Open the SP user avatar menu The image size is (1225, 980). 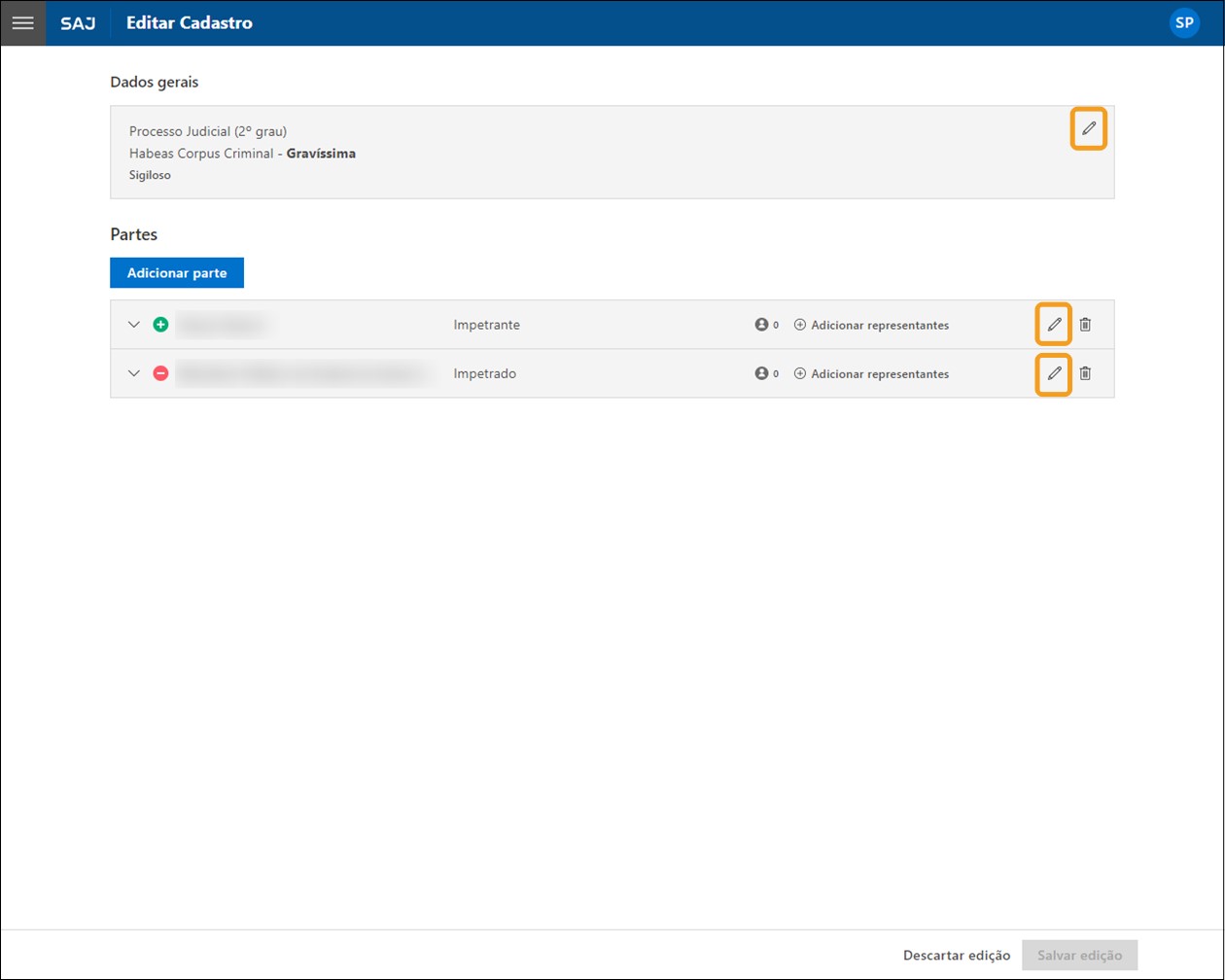pyautogui.click(x=1183, y=23)
